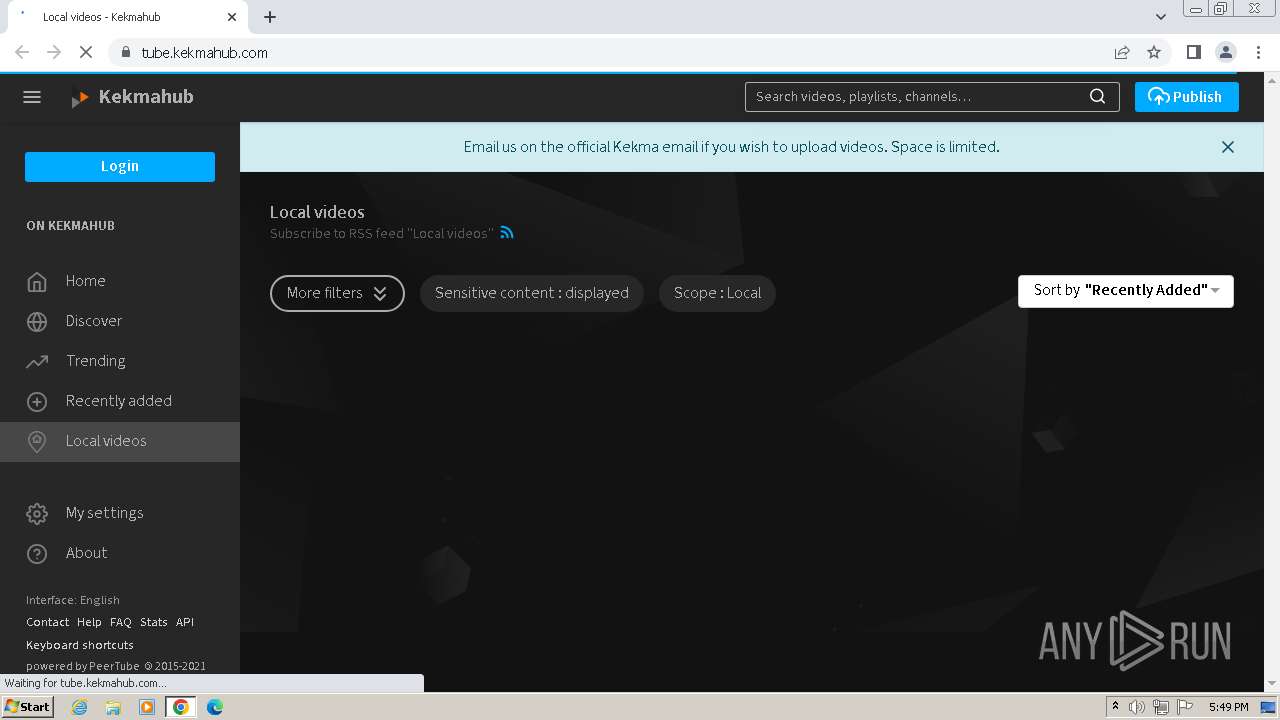The height and width of the screenshot is (720, 1280).
Task: Close the Local videos tab
Action: pyautogui.click(x=232, y=17)
